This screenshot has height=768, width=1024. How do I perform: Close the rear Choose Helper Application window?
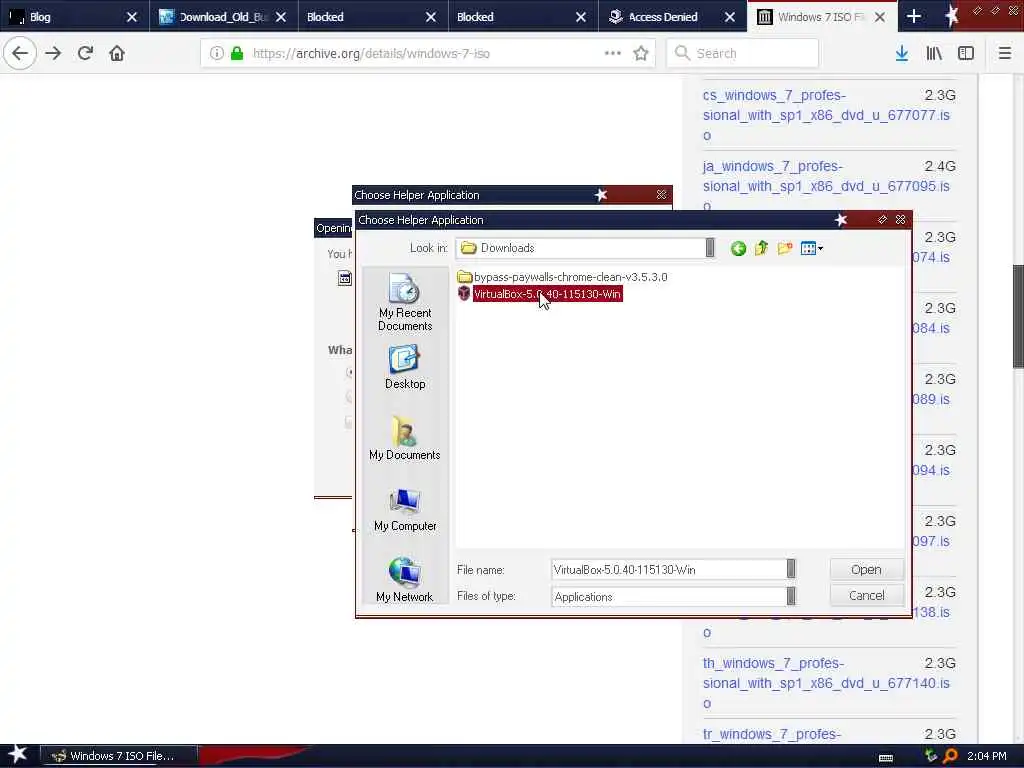661,195
